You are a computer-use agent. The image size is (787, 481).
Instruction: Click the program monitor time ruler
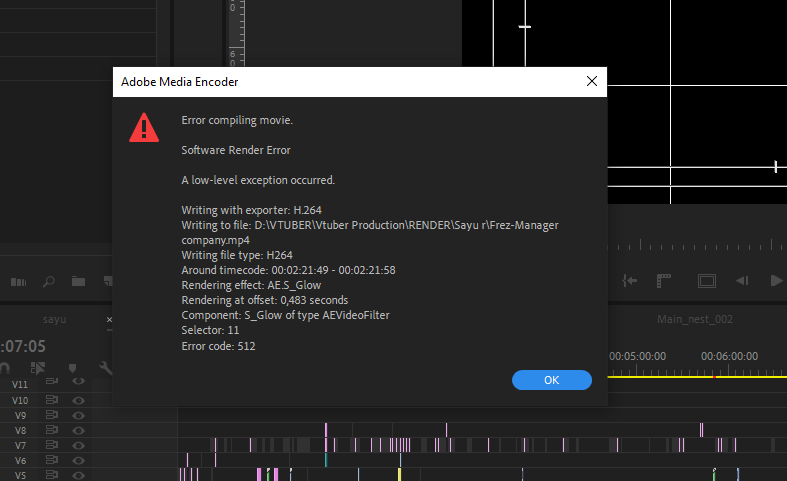coord(697,245)
